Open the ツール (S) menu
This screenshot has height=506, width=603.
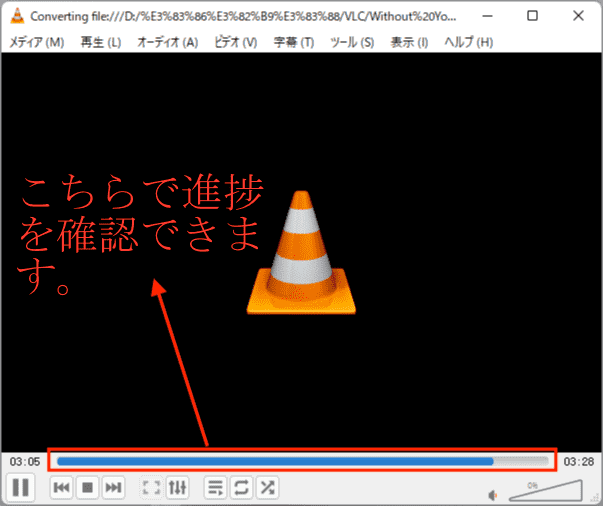pyautogui.click(x=352, y=42)
